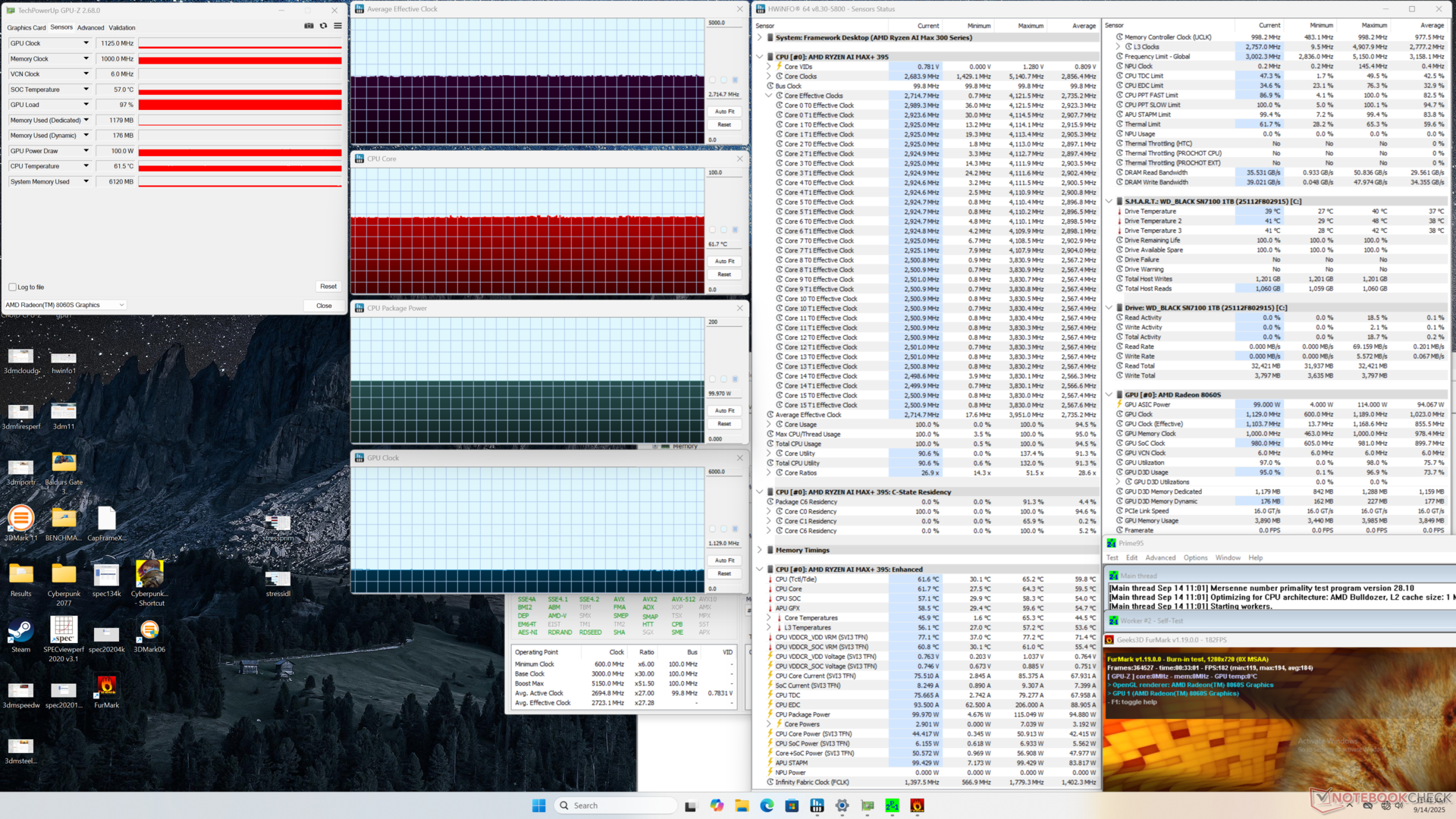Open GPU Clock sensor dropdown
This screenshot has width=1456, height=819.
tap(86, 43)
